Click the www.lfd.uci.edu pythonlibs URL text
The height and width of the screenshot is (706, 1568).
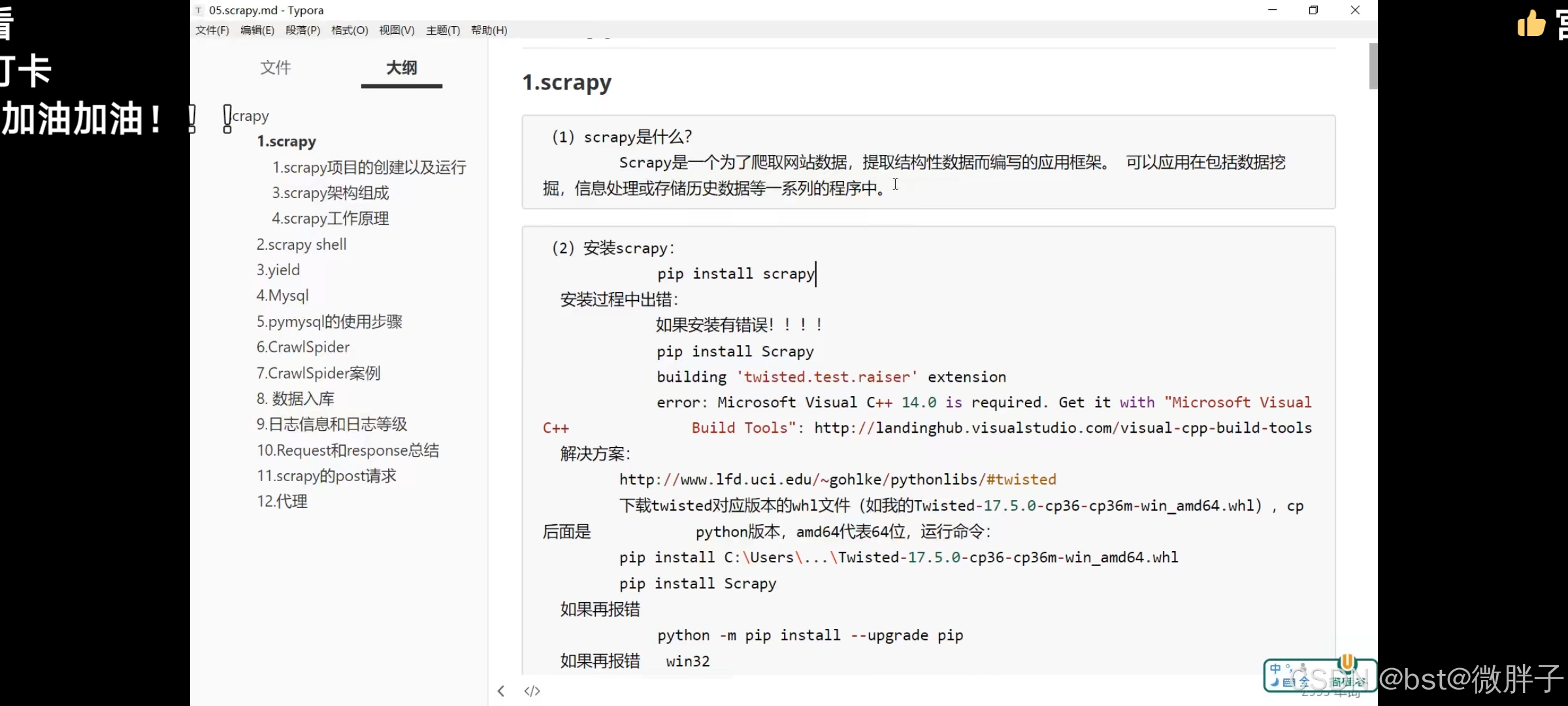click(838, 480)
